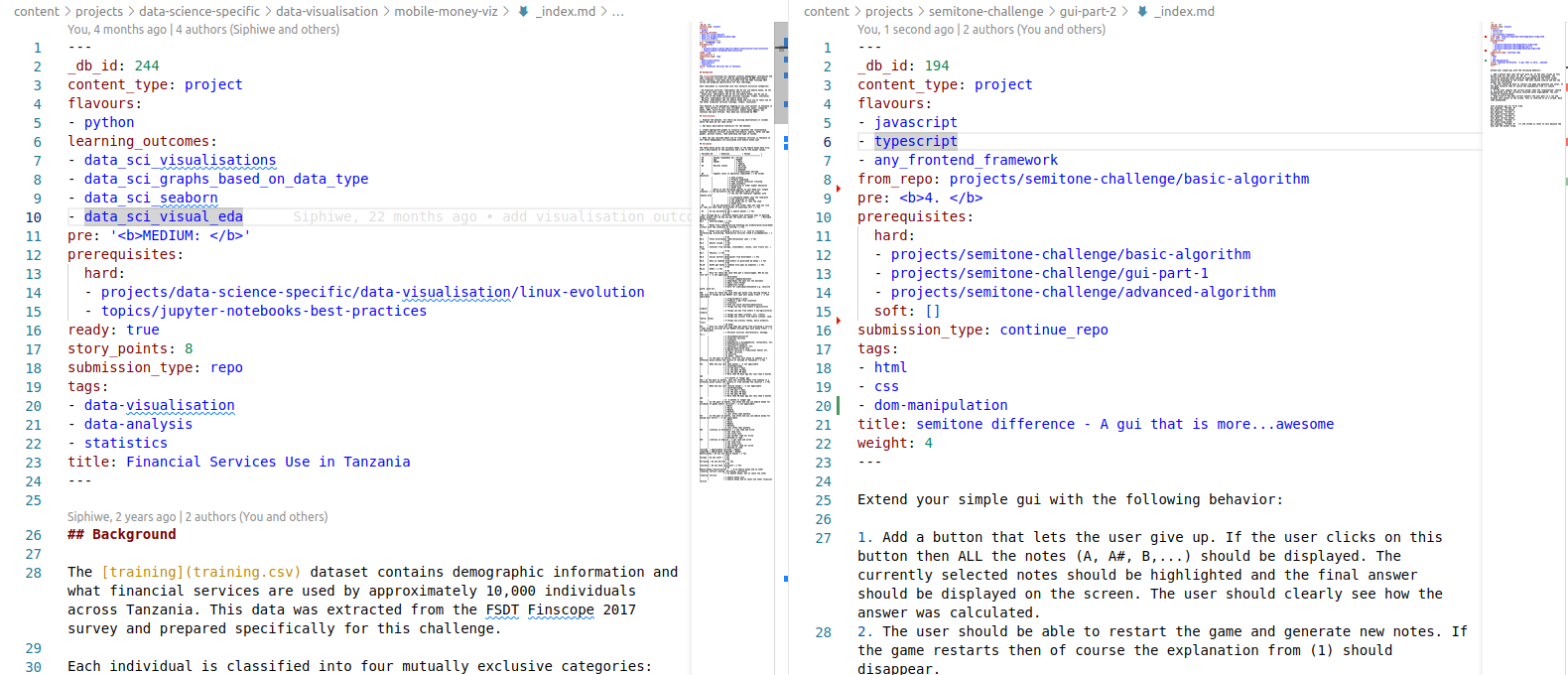The width and height of the screenshot is (1568, 675).
Task: Click the 'submission_type: repo' line
Action: [155, 367]
